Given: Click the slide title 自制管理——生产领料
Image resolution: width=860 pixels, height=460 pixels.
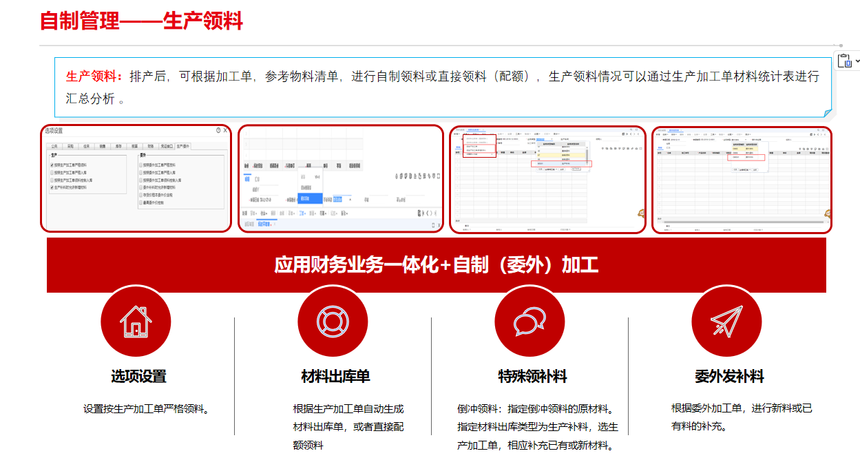Looking at the screenshot, I should (x=142, y=21).
